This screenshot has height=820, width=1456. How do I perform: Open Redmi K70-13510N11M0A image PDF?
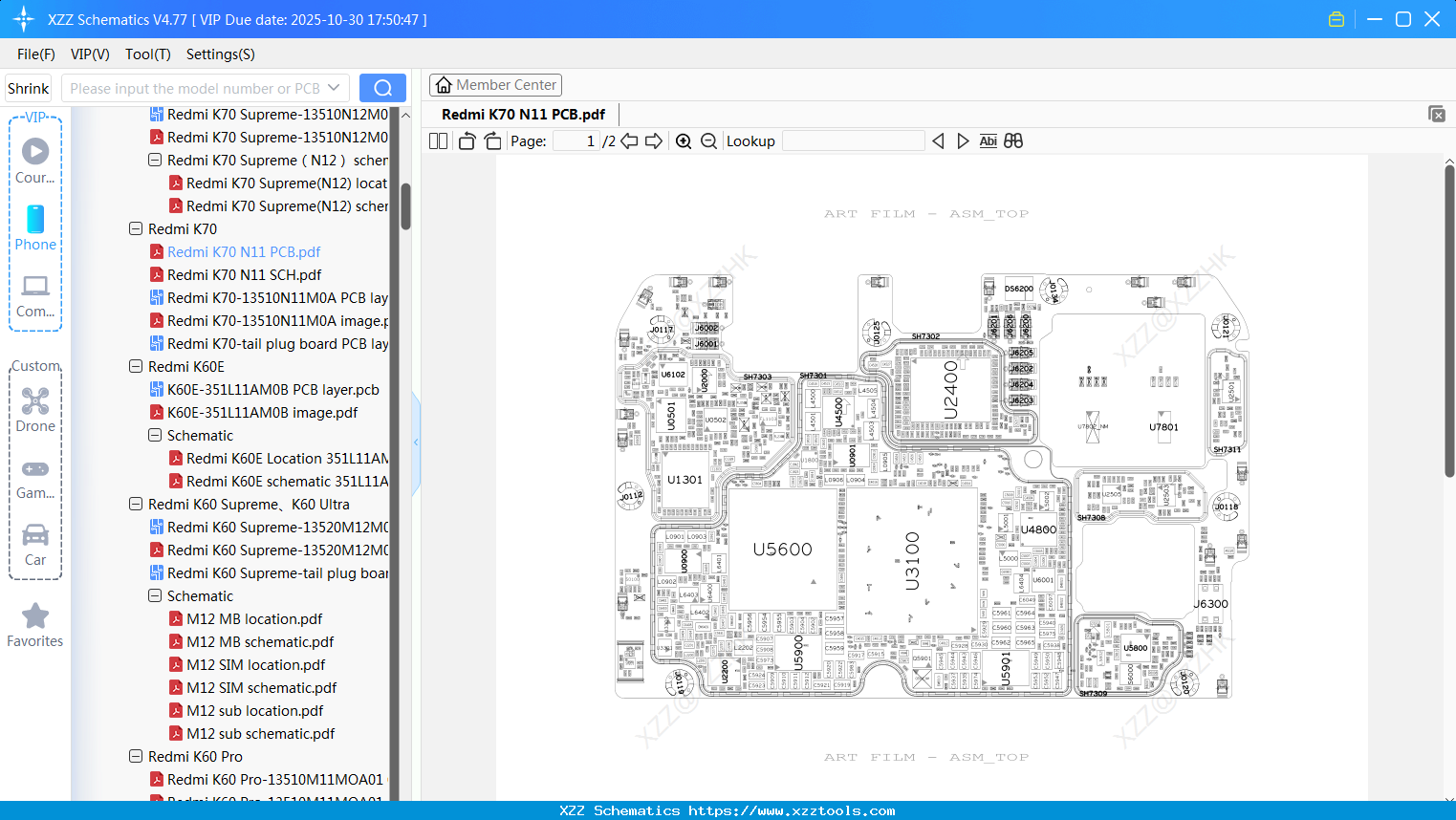270,321
